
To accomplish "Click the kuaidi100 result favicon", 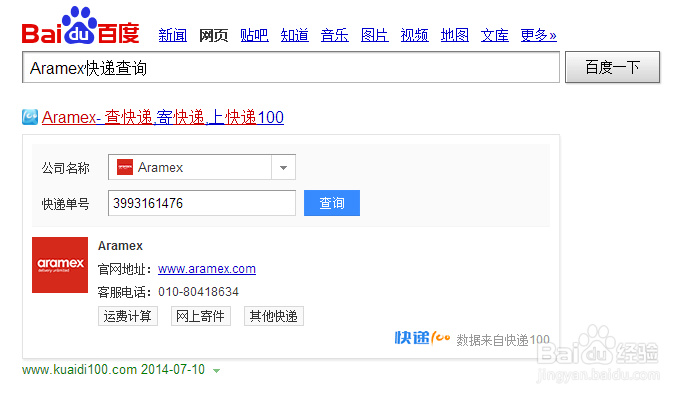I will pyautogui.click(x=30, y=117).
